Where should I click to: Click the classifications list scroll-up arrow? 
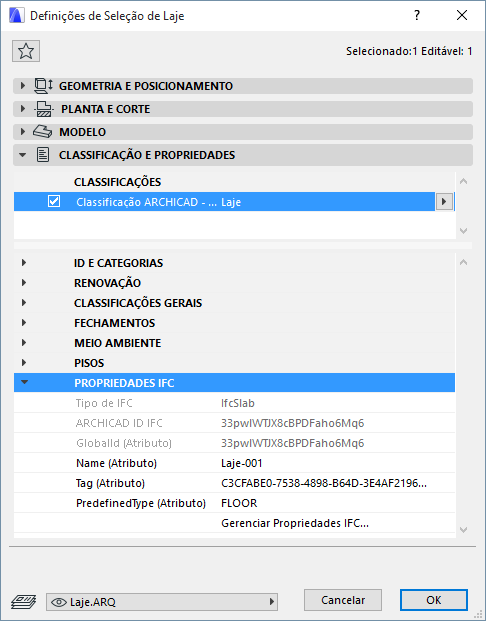[x=463, y=181]
